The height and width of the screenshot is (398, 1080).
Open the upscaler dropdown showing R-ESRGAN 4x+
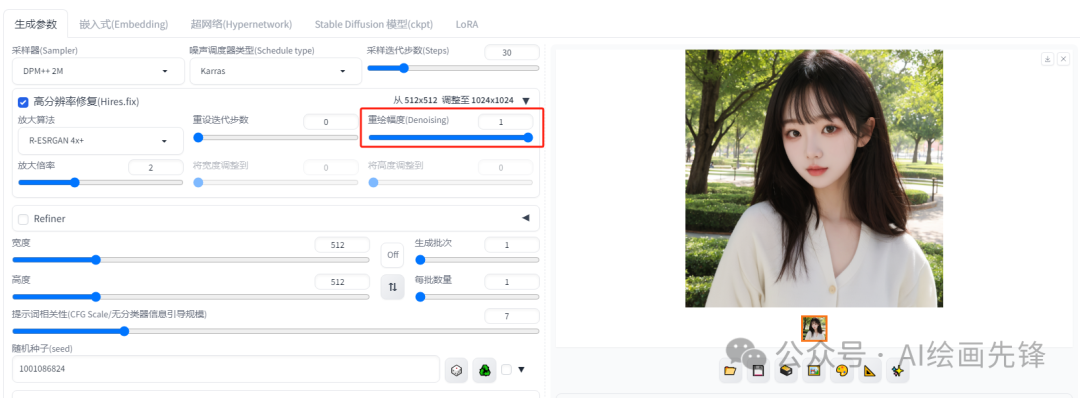pos(101,140)
